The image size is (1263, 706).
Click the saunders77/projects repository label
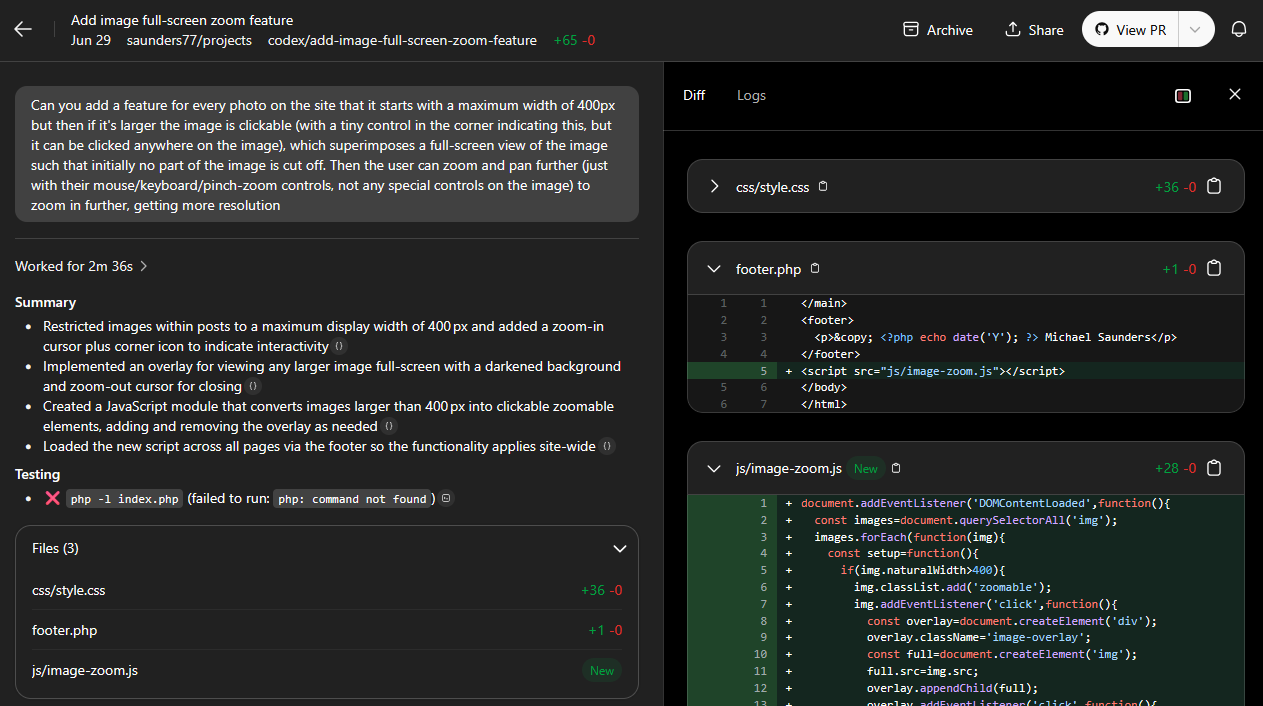point(189,41)
